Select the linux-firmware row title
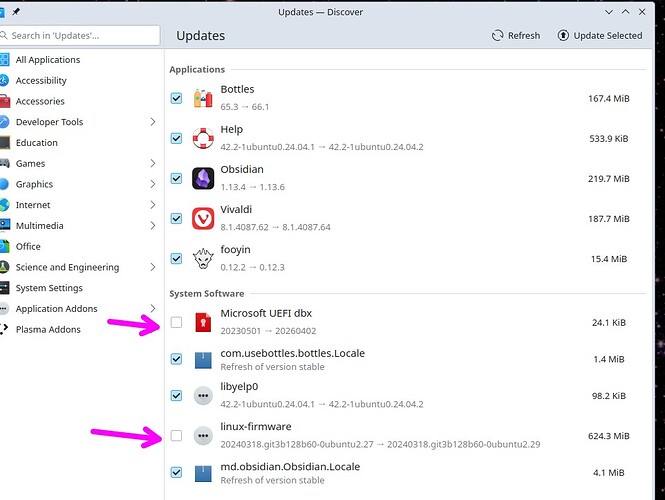The height and width of the screenshot is (500, 665). 256,426
